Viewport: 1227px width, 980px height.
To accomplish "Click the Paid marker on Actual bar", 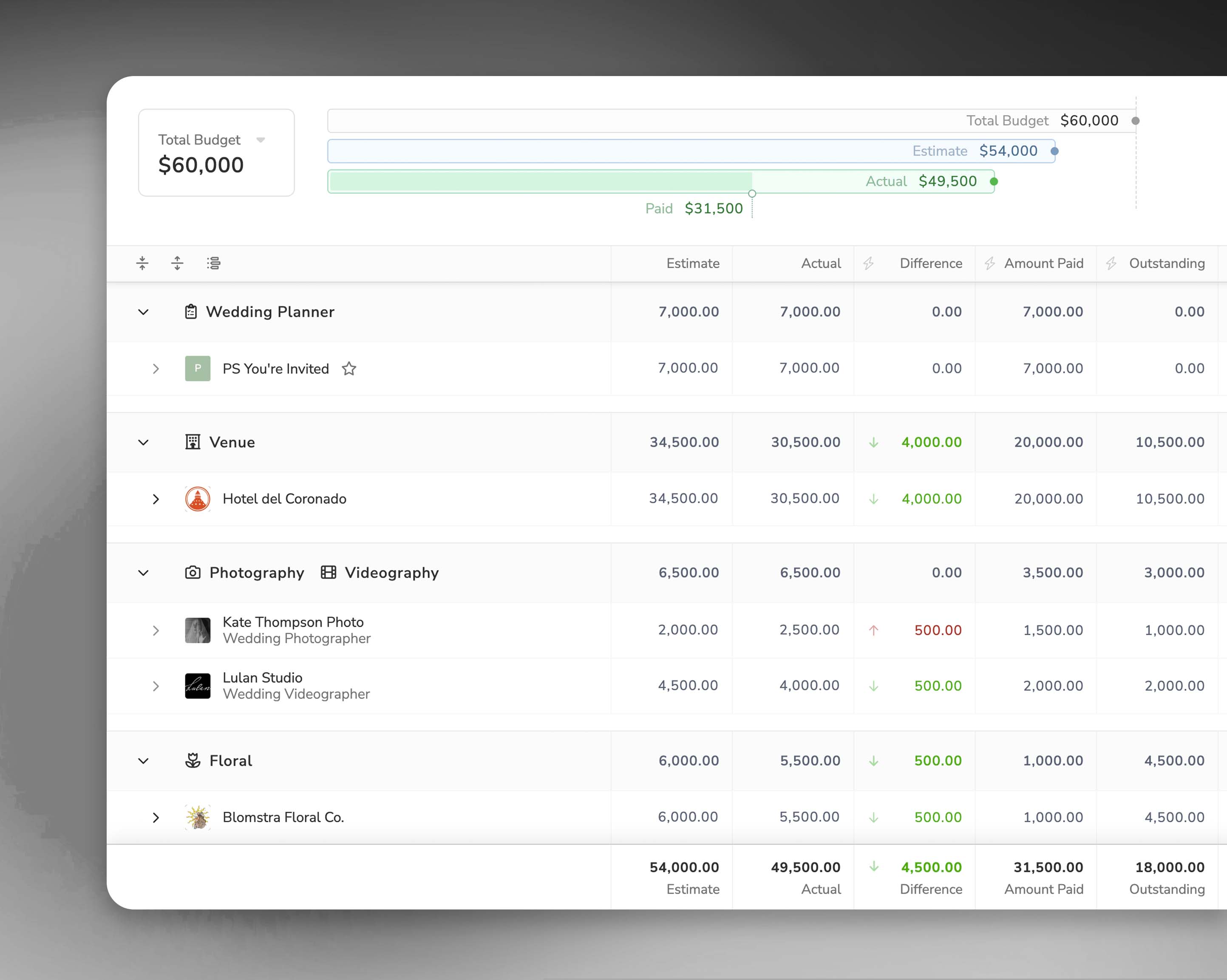I will pos(752,193).
